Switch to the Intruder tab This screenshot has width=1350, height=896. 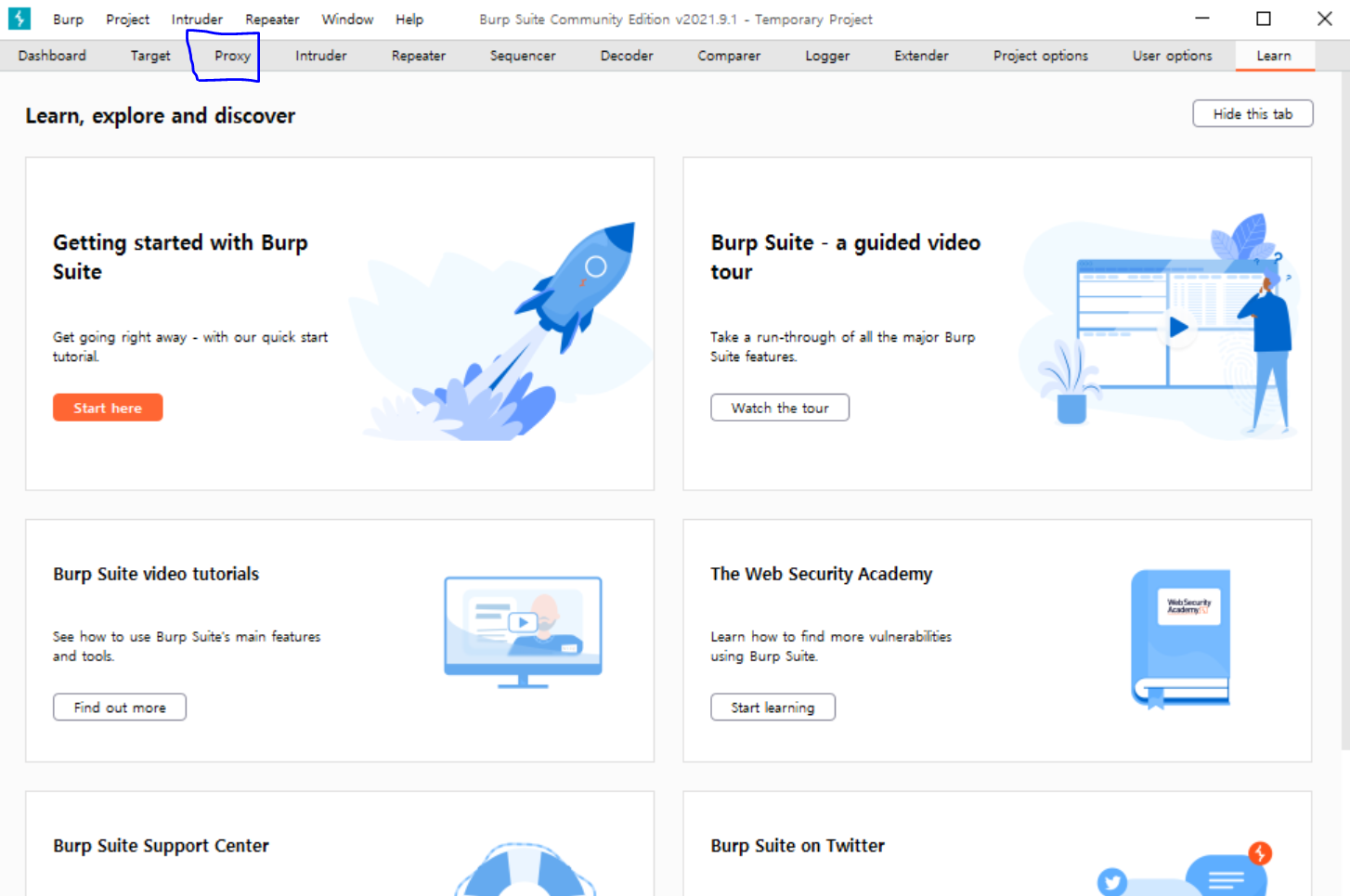[321, 56]
